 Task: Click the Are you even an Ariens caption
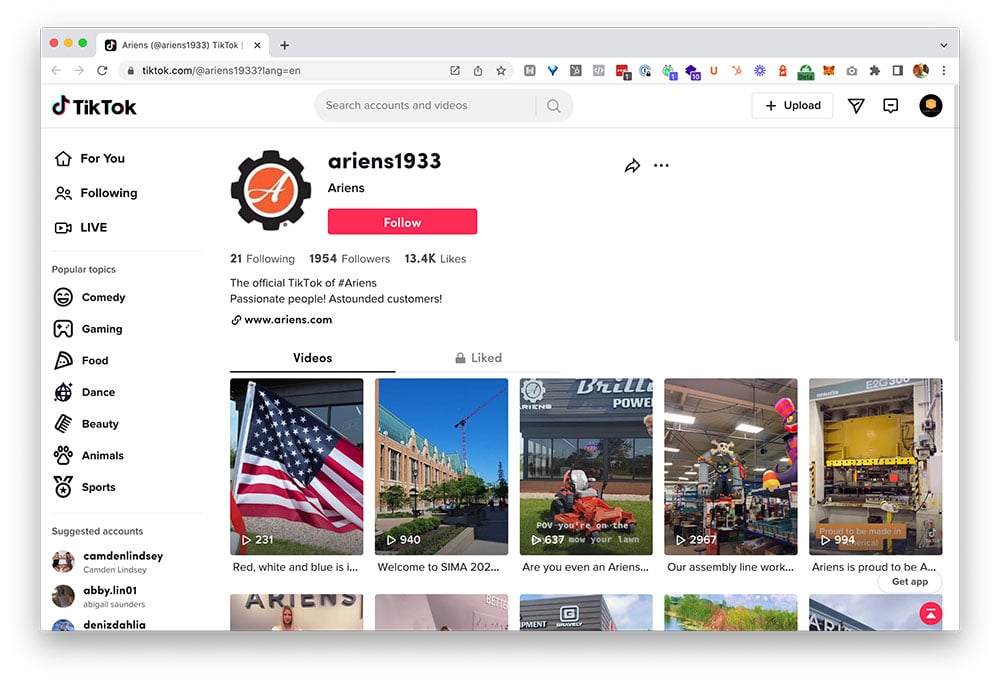tap(585, 567)
